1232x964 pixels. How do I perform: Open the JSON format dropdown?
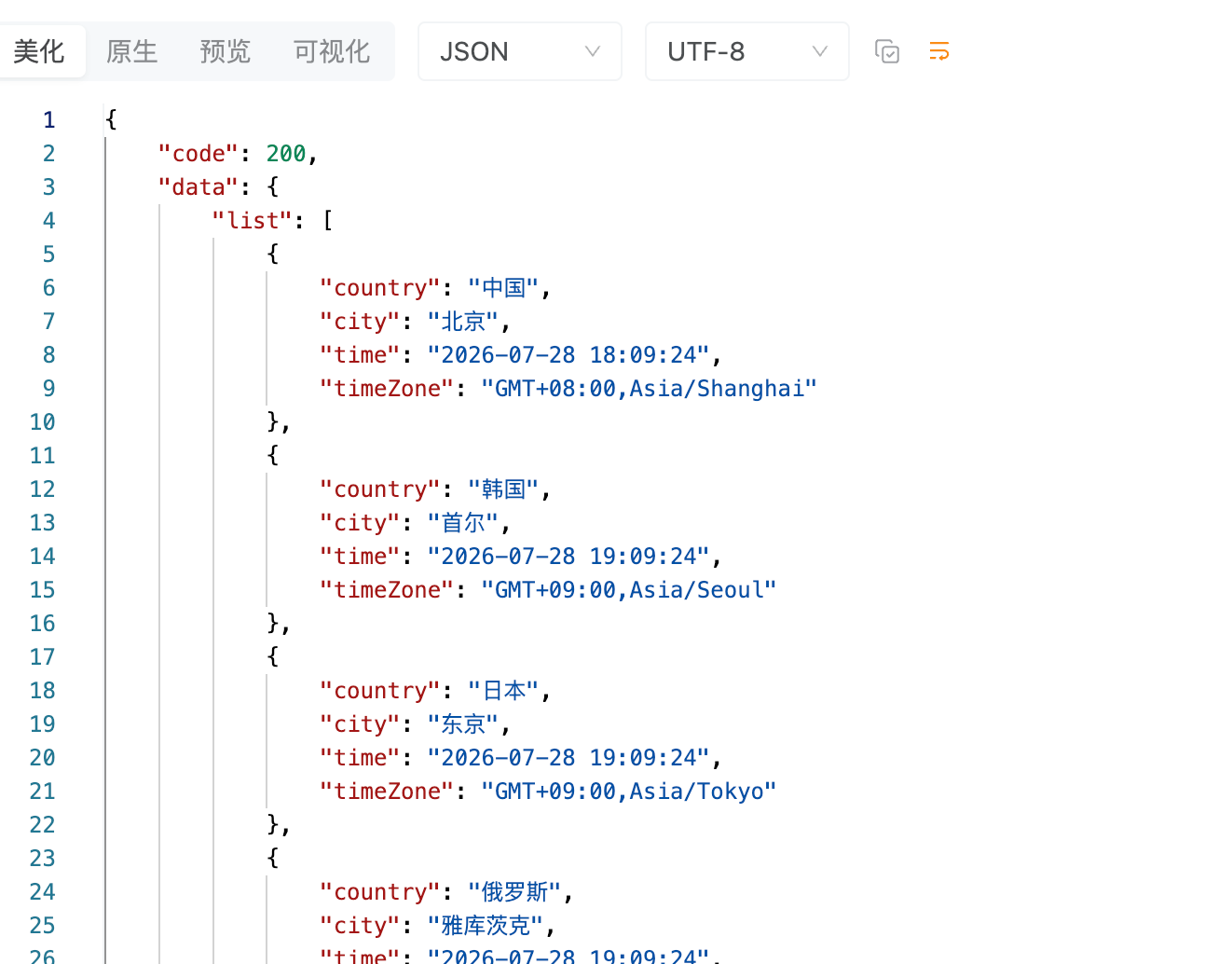click(x=520, y=51)
